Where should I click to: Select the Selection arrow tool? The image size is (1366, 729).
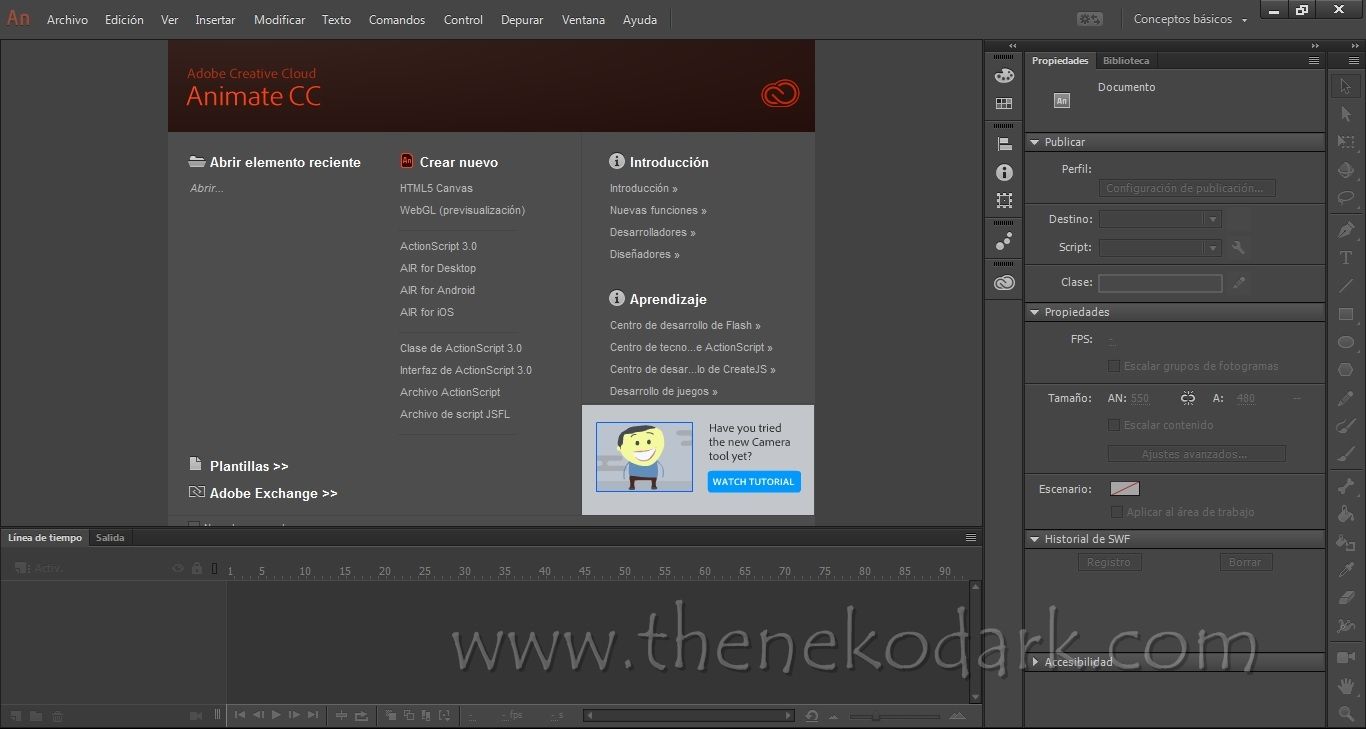pyautogui.click(x=1346, y=86)
